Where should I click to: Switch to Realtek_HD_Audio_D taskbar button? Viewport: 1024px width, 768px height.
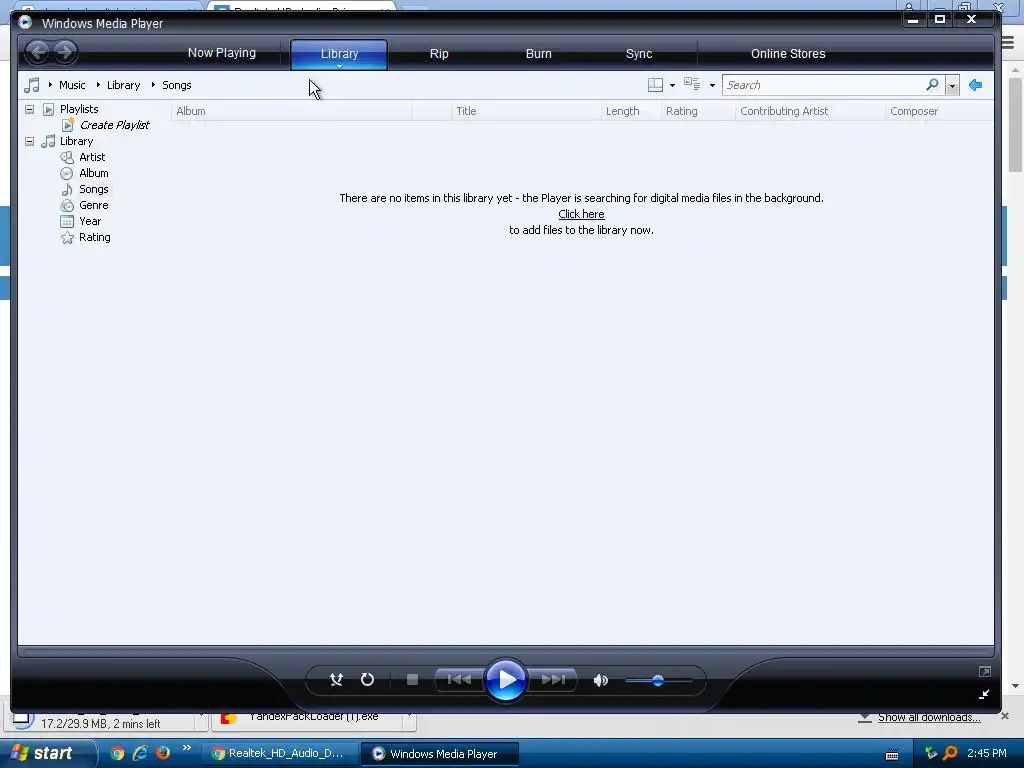click(x=278, y=754)
